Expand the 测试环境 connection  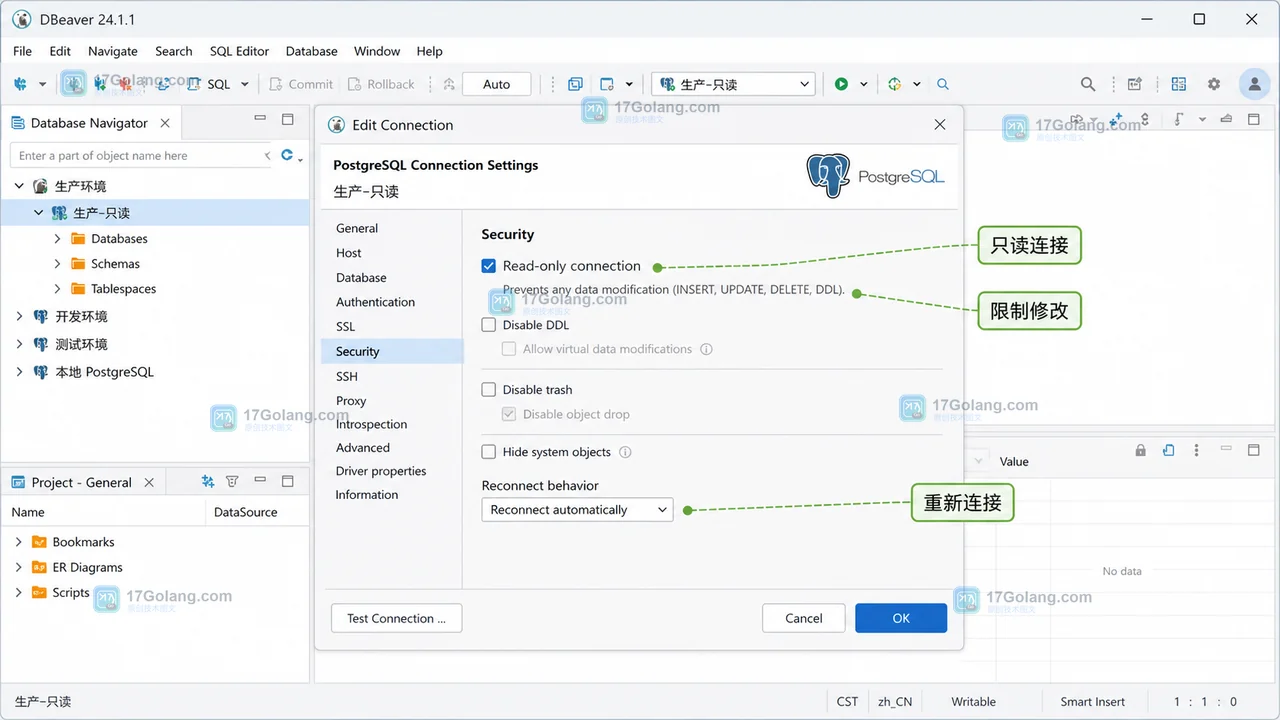click(19, 344)
